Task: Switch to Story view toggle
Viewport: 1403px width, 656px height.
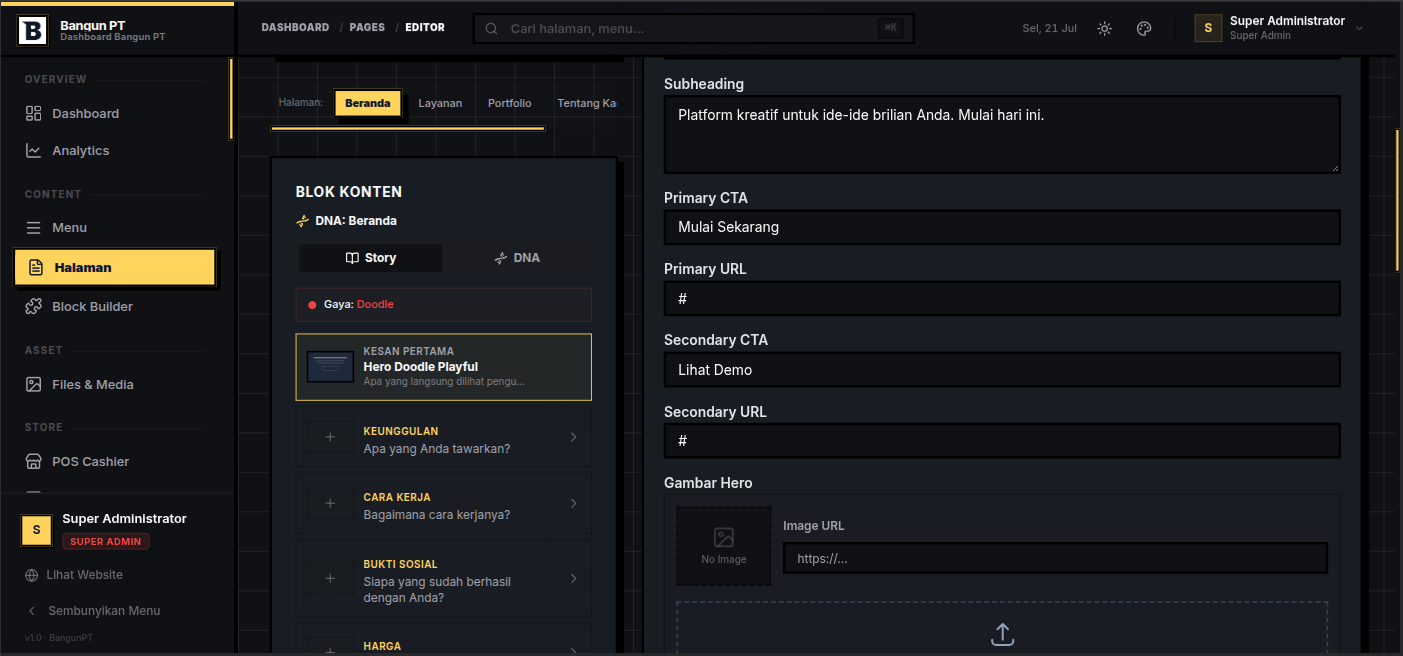Action: [x=371, y=258]
